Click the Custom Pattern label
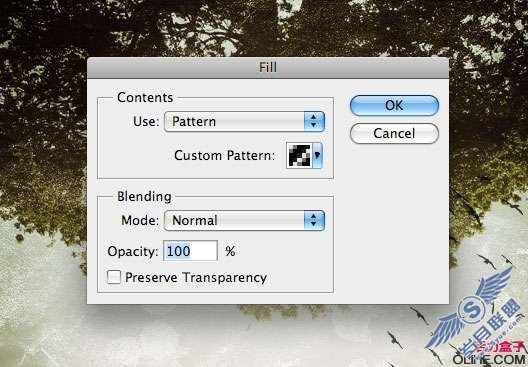528x367 pixels. tap(225, 156)
